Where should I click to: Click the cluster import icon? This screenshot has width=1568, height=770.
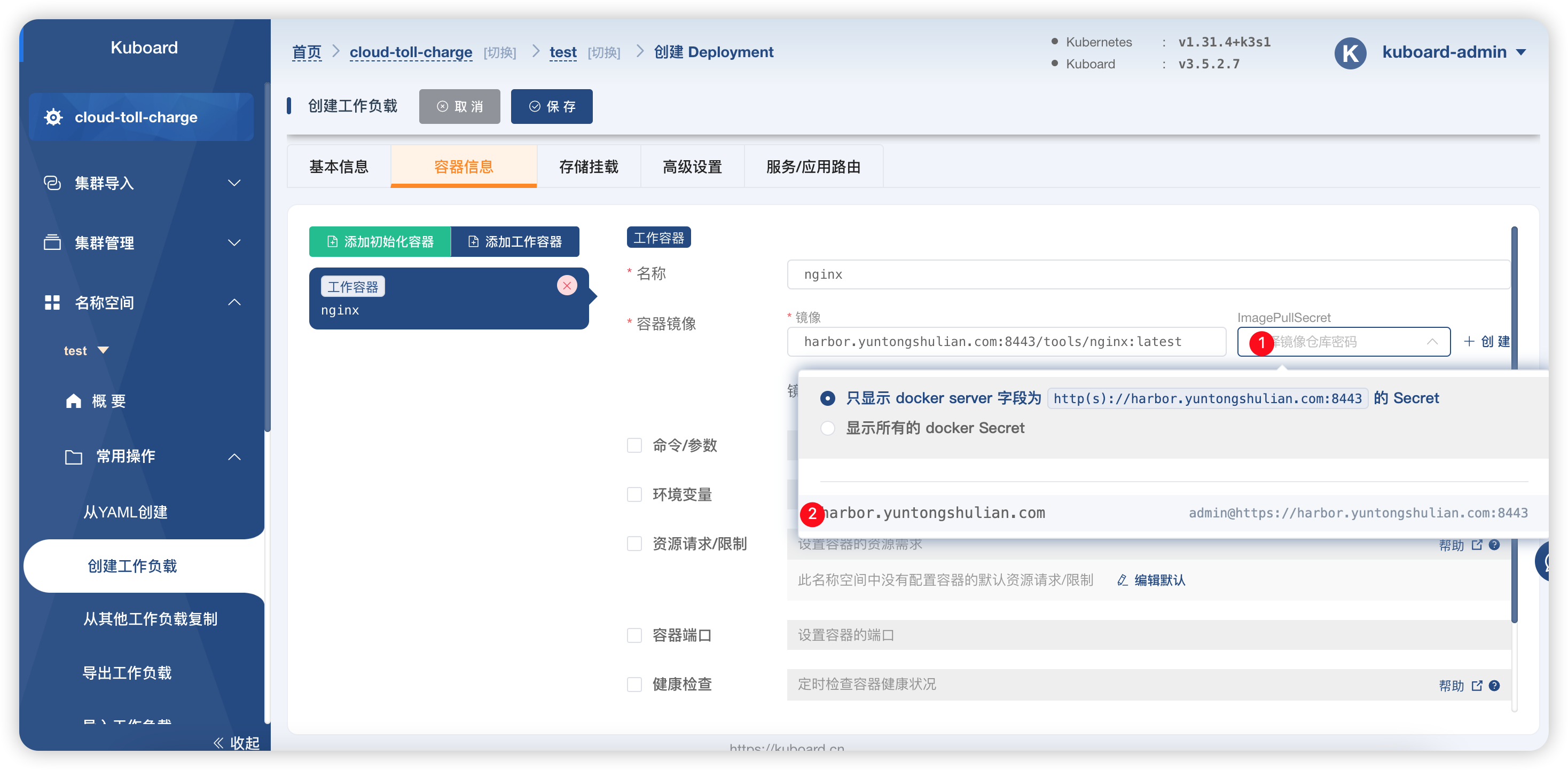[x=52, y=183]
